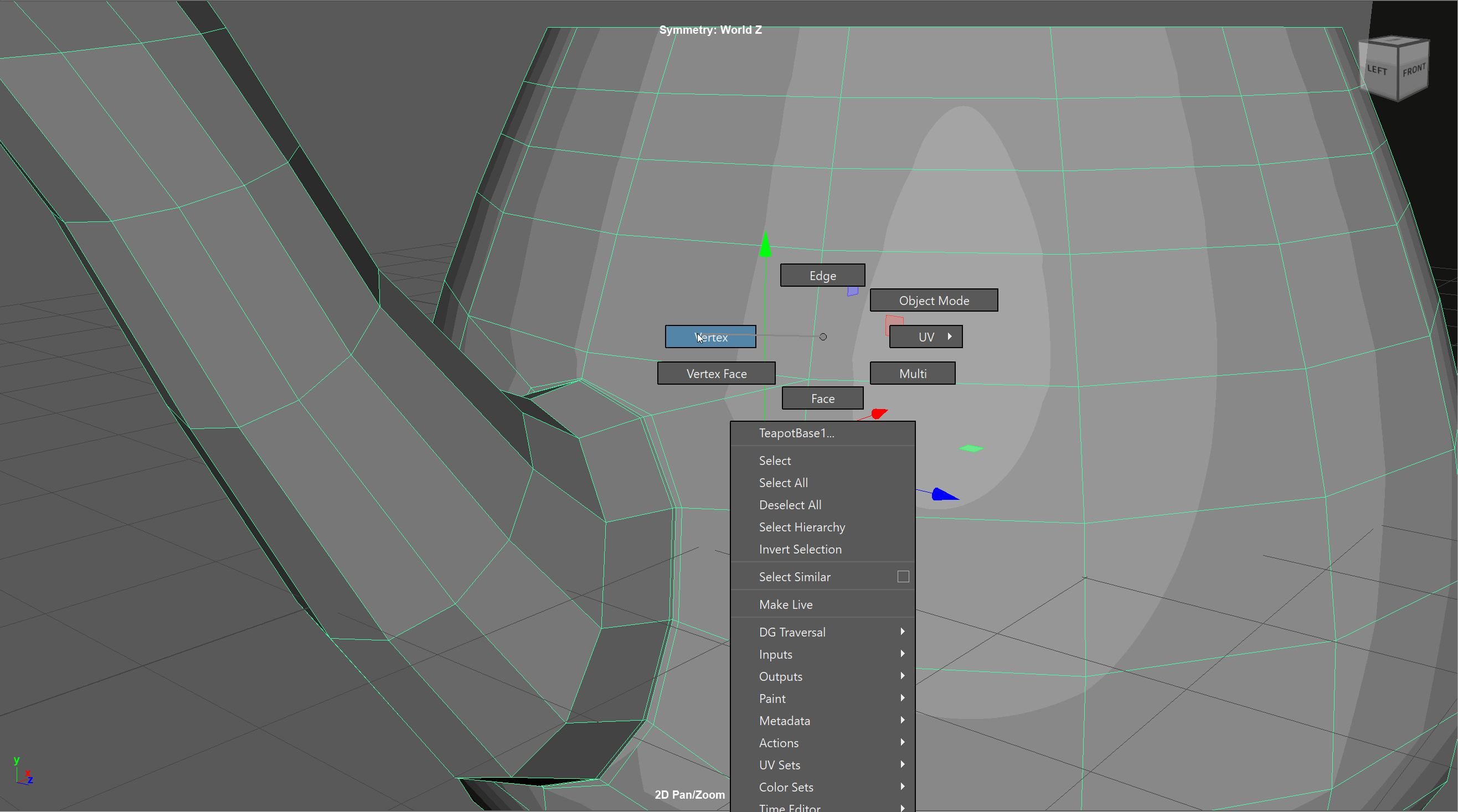Select Deselect All menu entry
This screenshot has height=812, width=1458.
pos(790,505)
